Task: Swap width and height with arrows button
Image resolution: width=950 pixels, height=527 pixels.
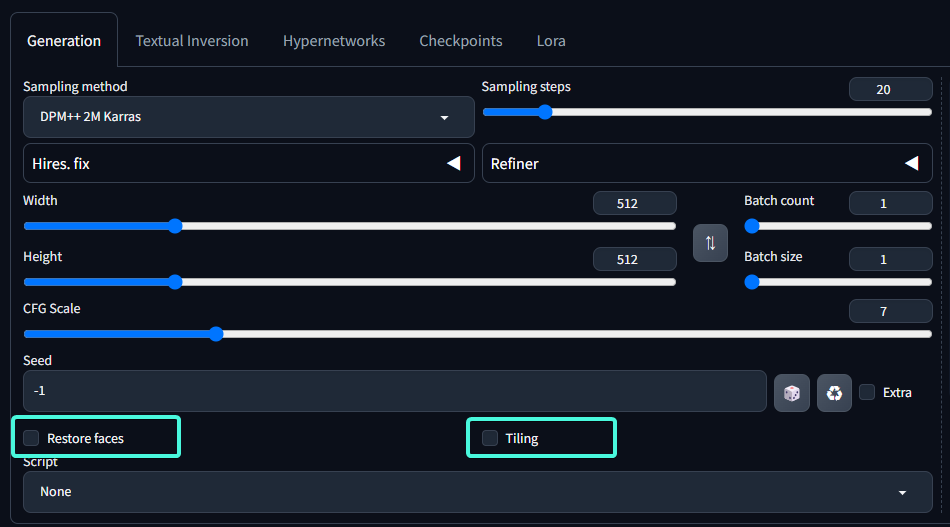Action: [x=710, y=243]
